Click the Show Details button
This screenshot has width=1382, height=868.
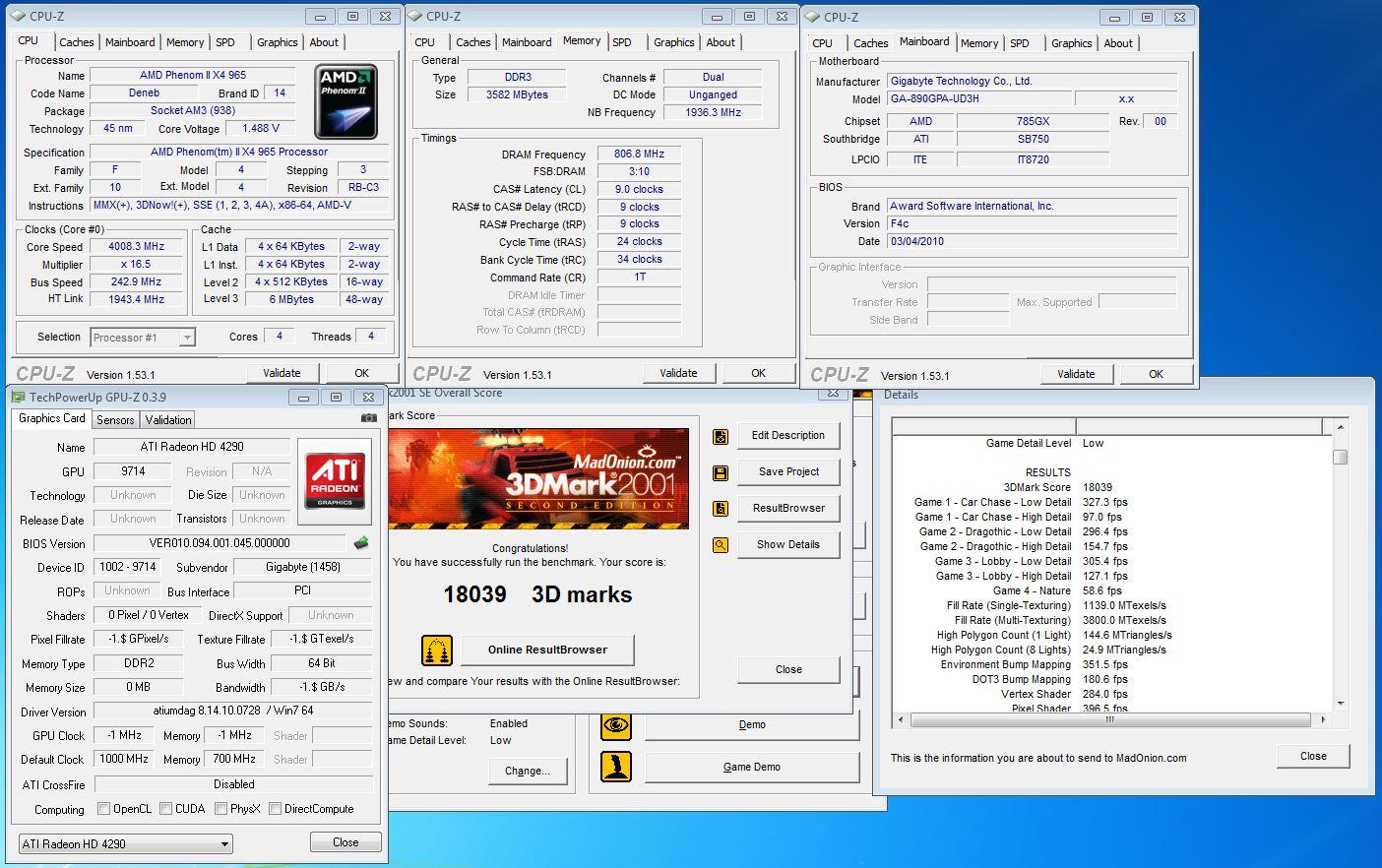click(788, 544)
